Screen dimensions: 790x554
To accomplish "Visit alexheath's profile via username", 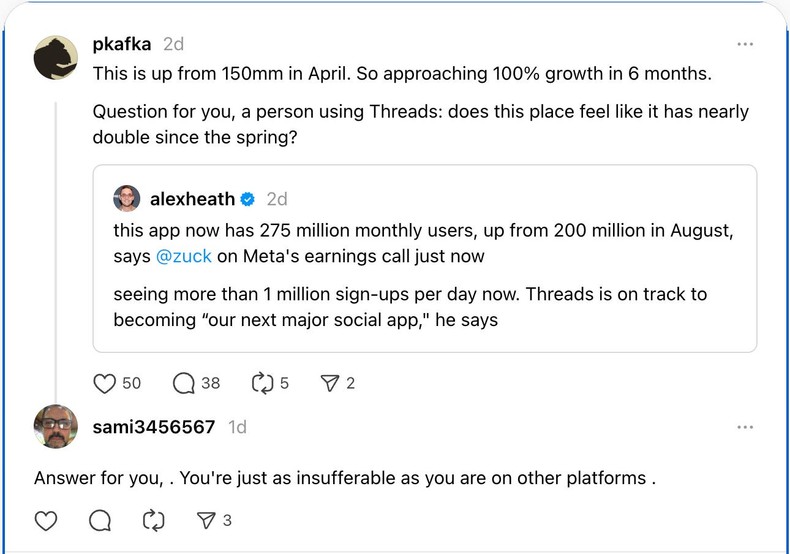I will coord(192,198).
